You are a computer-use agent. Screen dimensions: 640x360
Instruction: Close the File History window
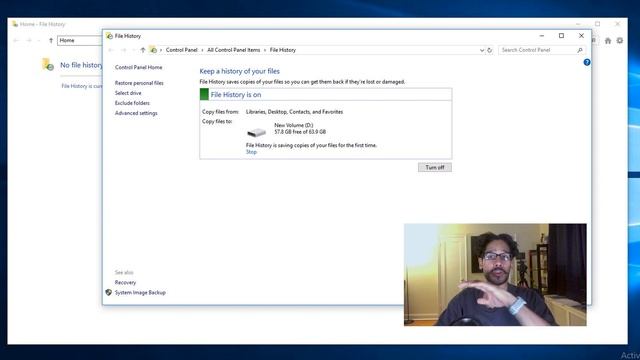tap(581, 36)
